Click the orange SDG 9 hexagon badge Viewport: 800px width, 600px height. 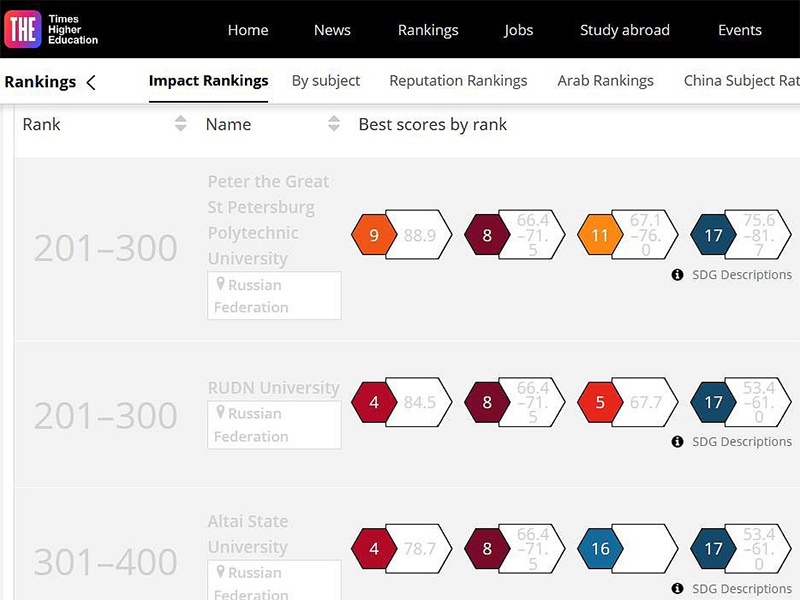tap(373, 236)
